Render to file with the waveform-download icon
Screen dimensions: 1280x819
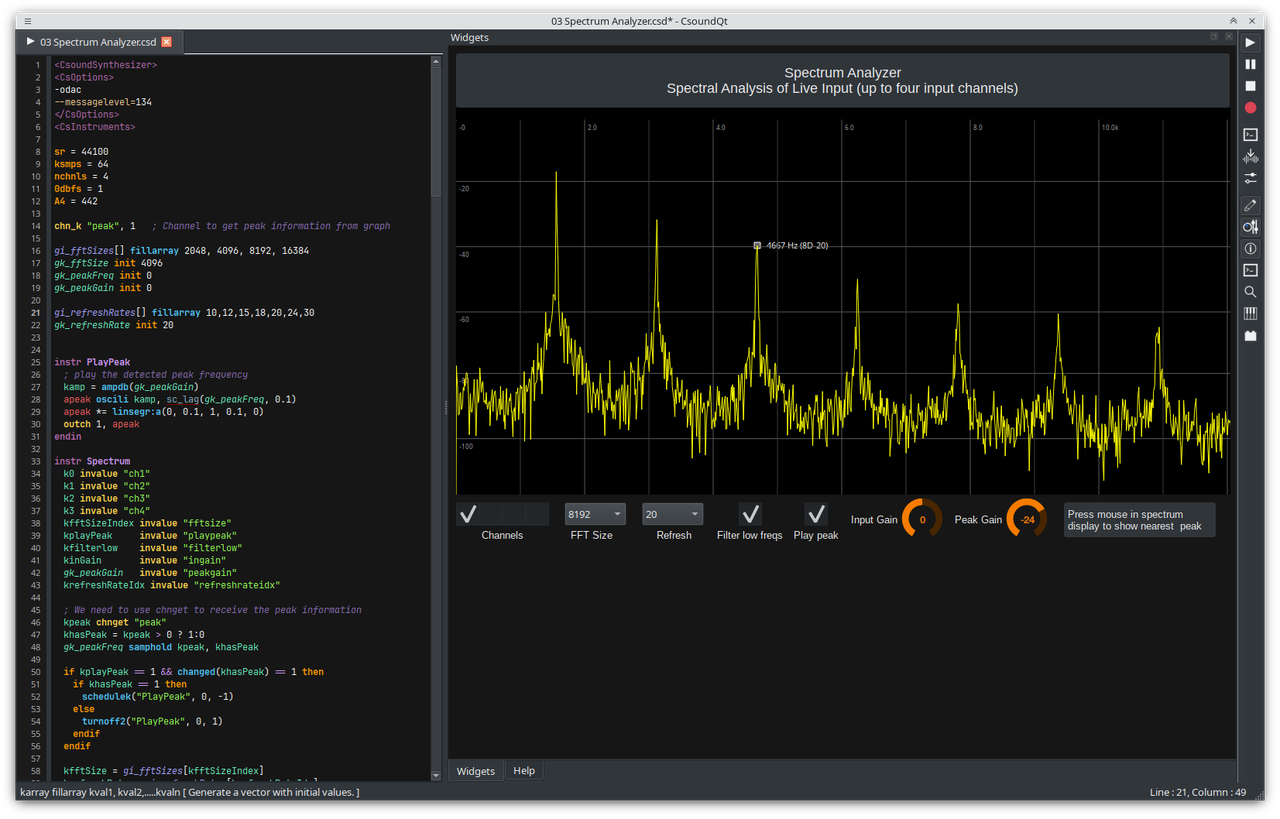[x=1250, y=156]
